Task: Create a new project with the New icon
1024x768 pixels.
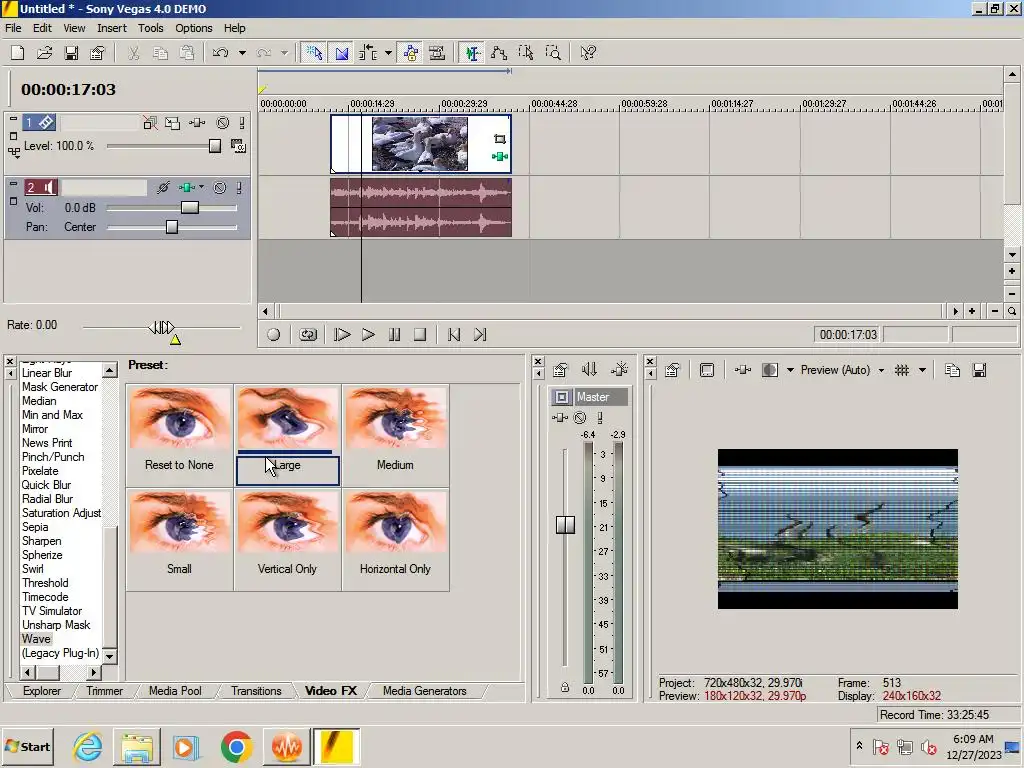Action: click(x=18, y=53)
